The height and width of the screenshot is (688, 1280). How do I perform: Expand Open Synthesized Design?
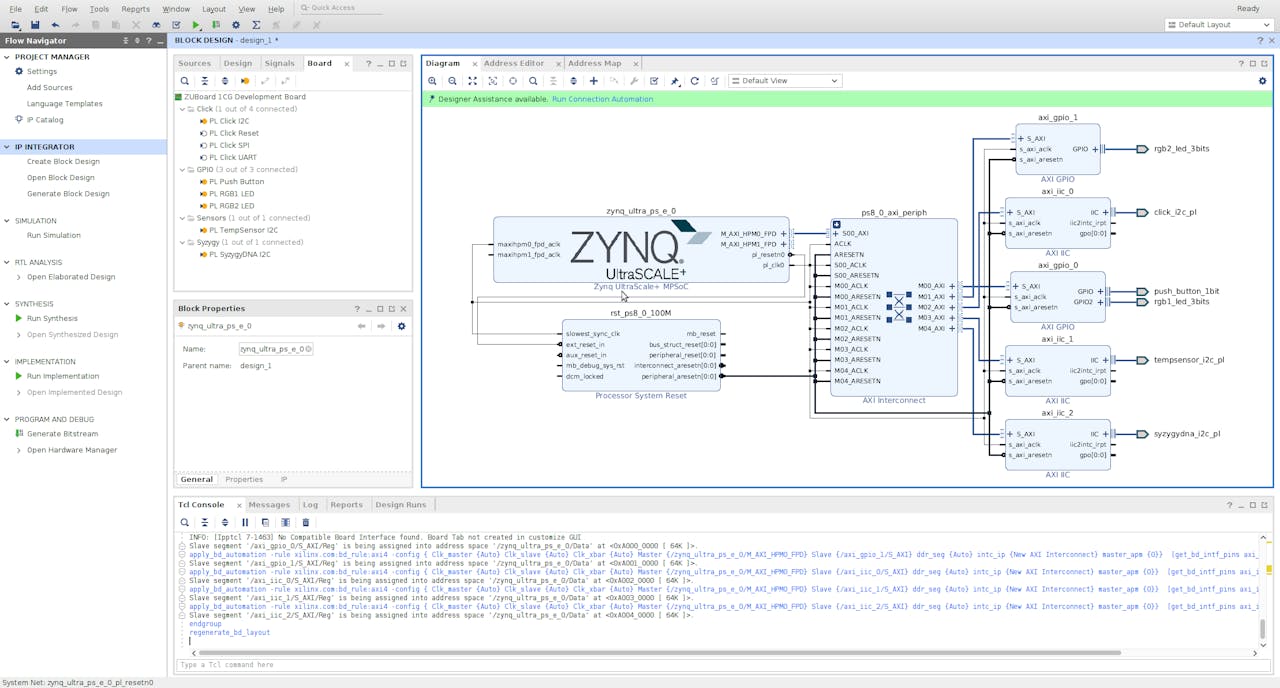tap(18, 334)
